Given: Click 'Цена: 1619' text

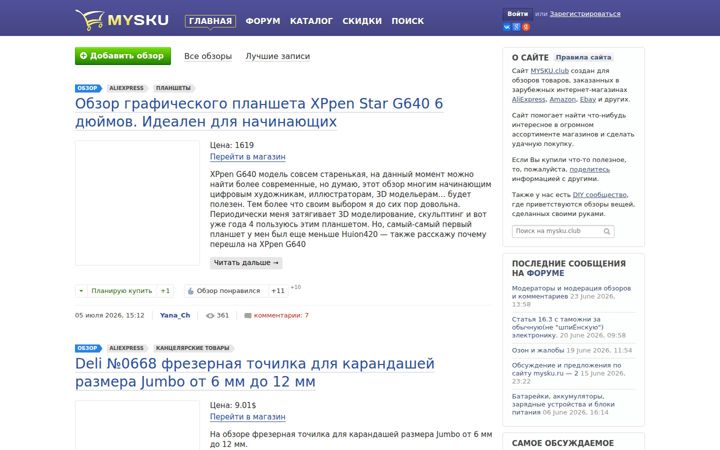Looking at the screenshot, I should (232, 145).
